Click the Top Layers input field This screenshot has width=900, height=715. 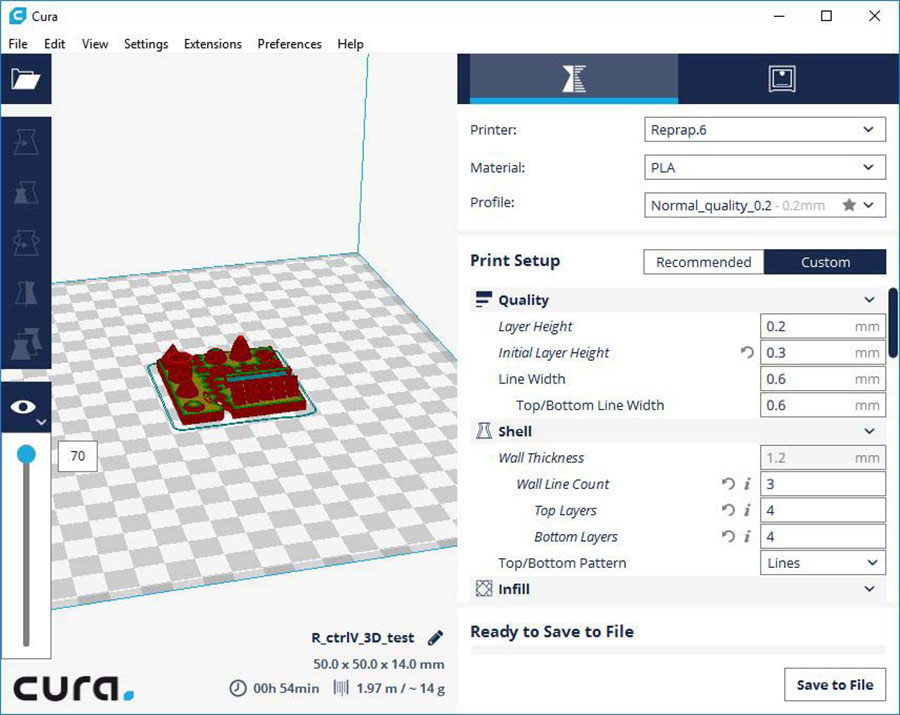click(823, 510)
